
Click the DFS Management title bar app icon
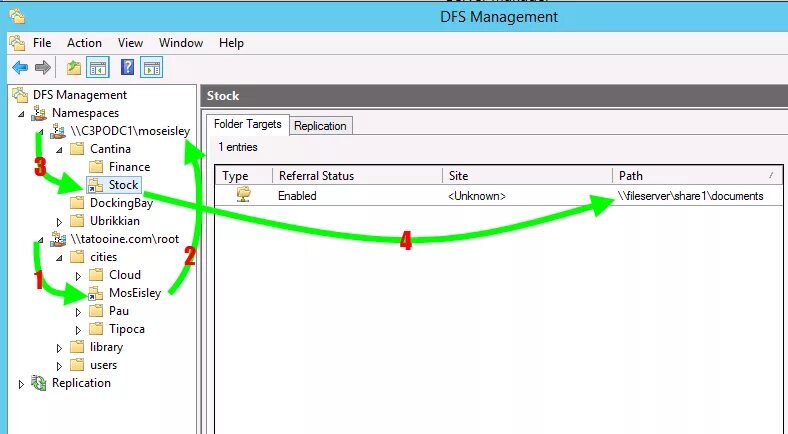pyautogui.click(x=17, y=17)
